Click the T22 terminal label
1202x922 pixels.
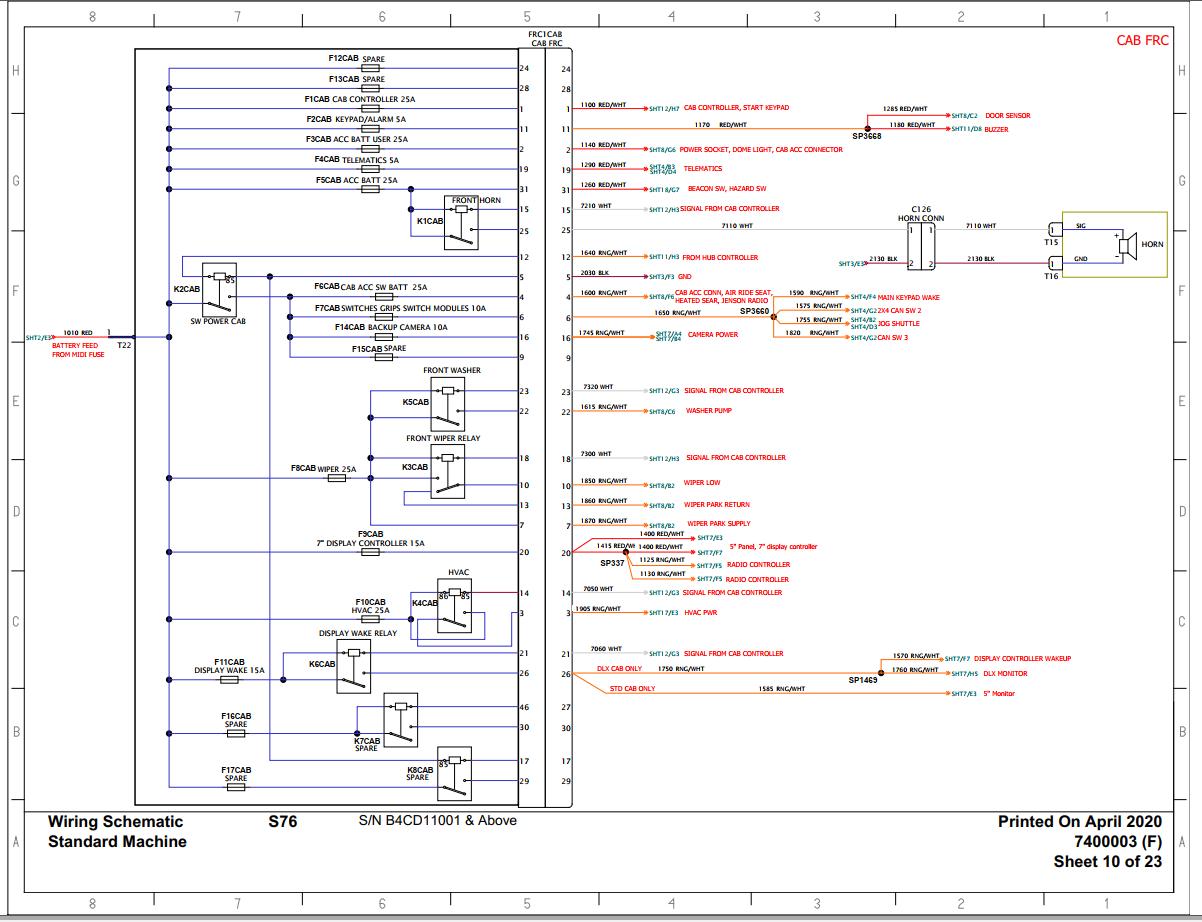[124, 346]
